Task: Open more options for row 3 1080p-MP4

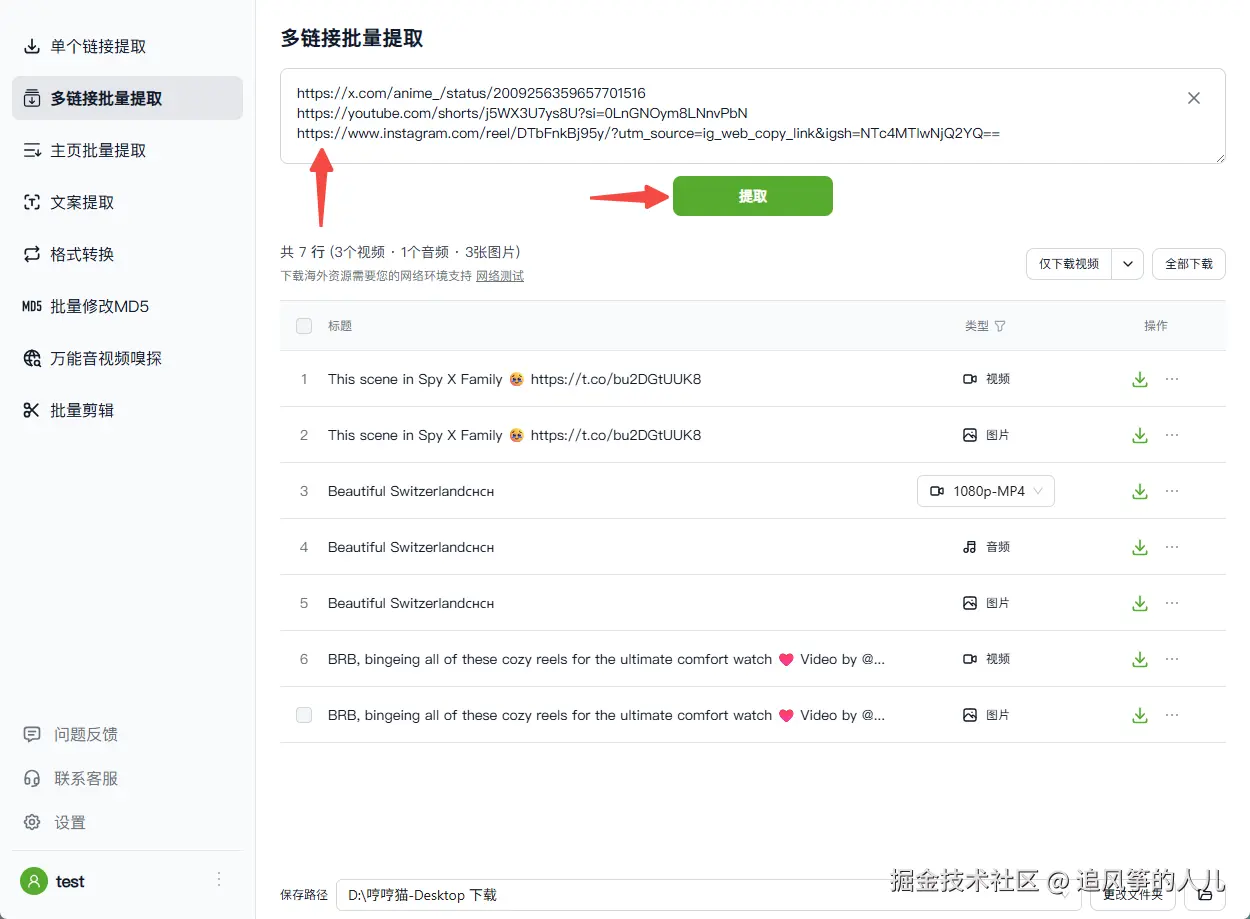Action: click(x=1172, y=491)
